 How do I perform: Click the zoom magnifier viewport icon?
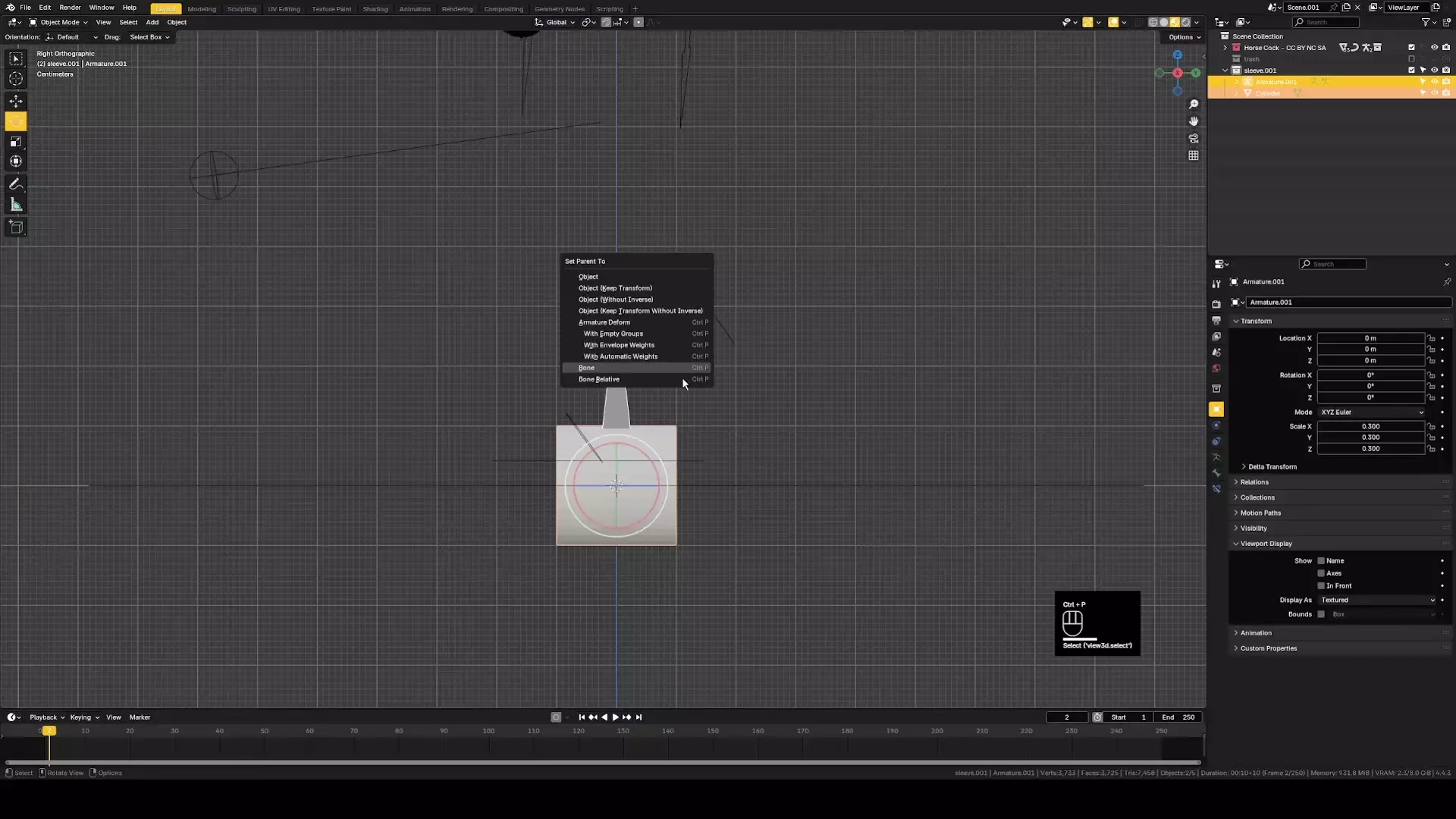(1194, 104)
